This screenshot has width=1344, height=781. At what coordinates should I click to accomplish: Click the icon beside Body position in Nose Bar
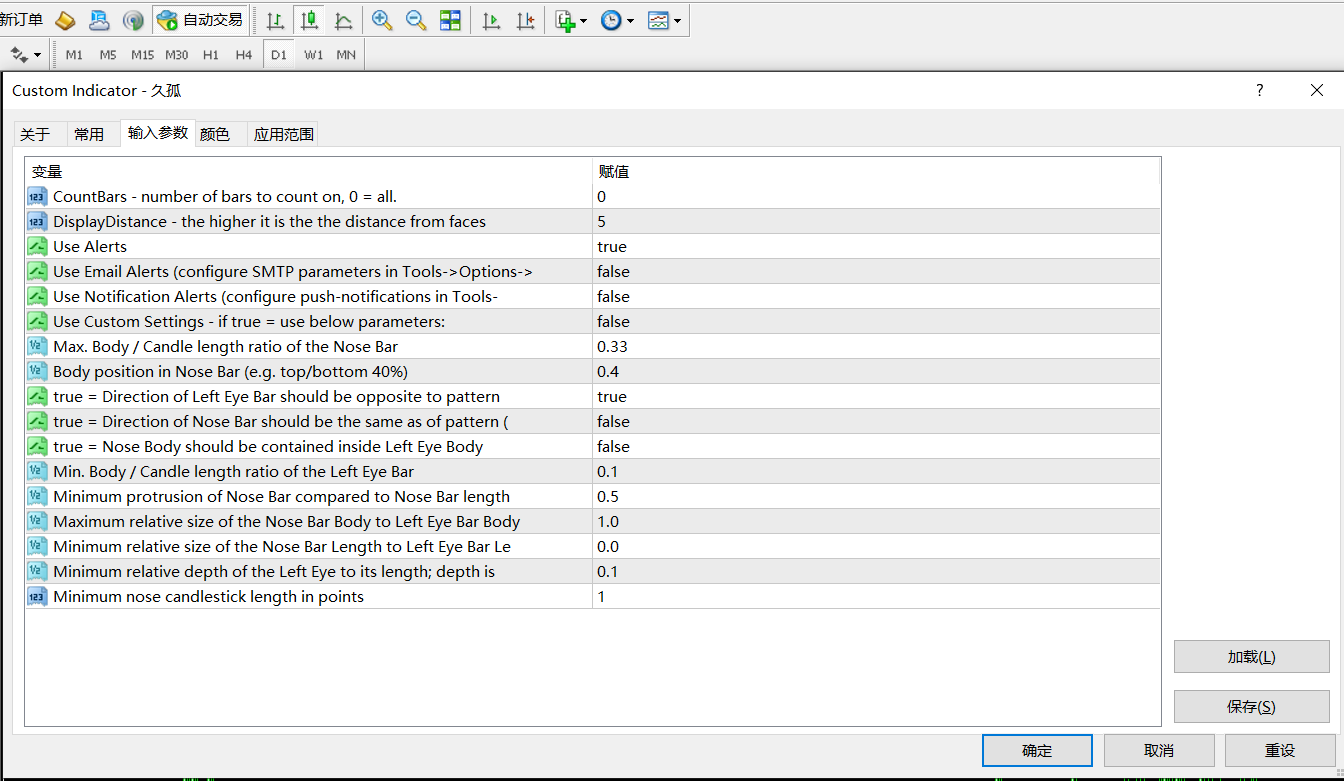tap(37, 371)
